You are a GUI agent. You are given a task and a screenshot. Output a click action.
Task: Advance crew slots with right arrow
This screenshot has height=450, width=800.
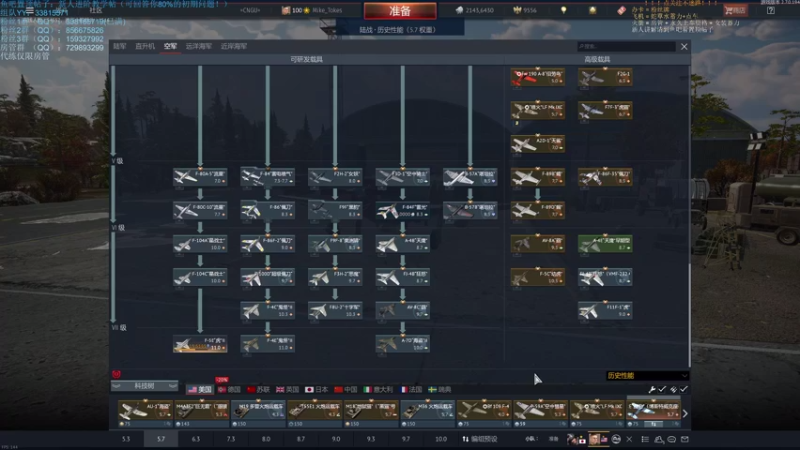tap(685, 414)
